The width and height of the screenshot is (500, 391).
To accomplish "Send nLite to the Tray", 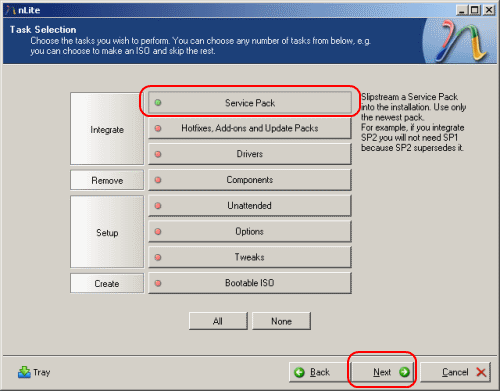I will (34, 372).
